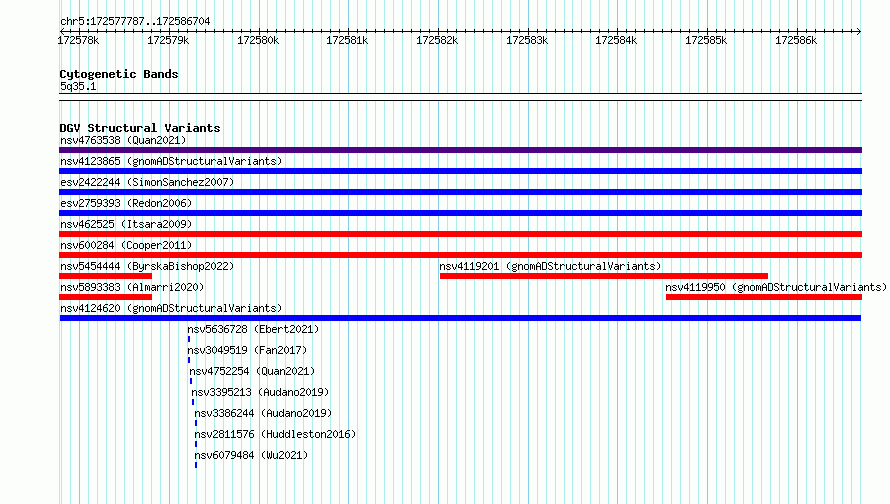Click the 172578k ruler tick label
The width and height of the screenshot is (890, 504).
click(78, 40)
